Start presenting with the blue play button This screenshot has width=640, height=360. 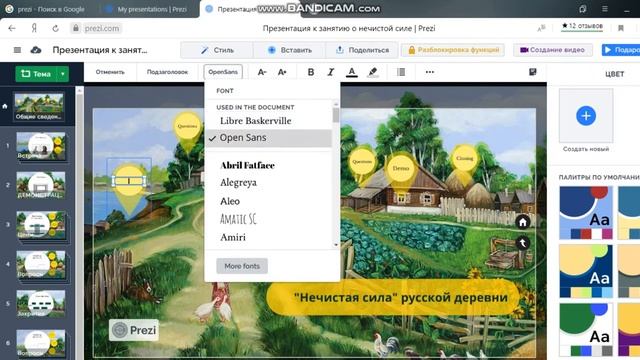[621, 50]
